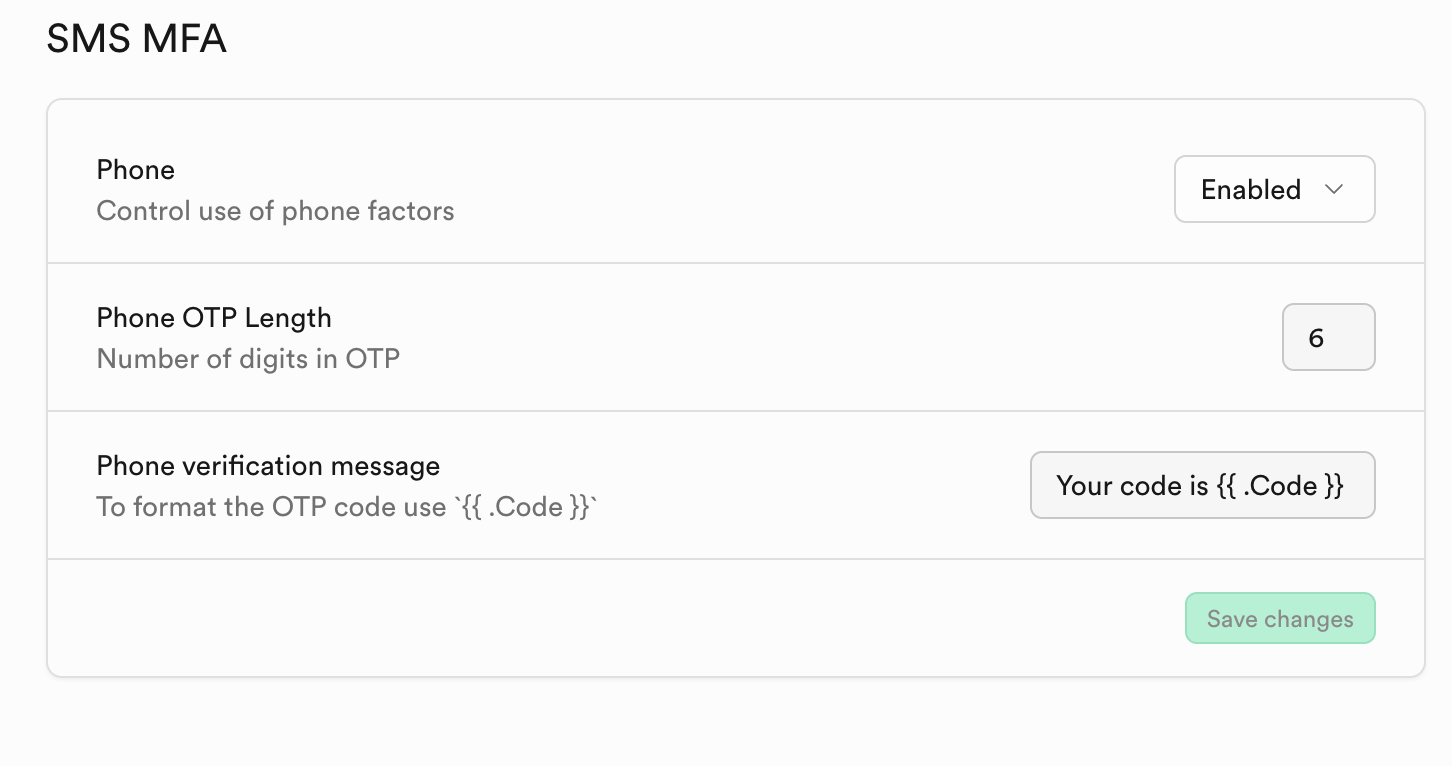Viewport: 1452px width, 766px height.
Task: Click the word Enabled in the dropdown
Action: coord(1250,190)
